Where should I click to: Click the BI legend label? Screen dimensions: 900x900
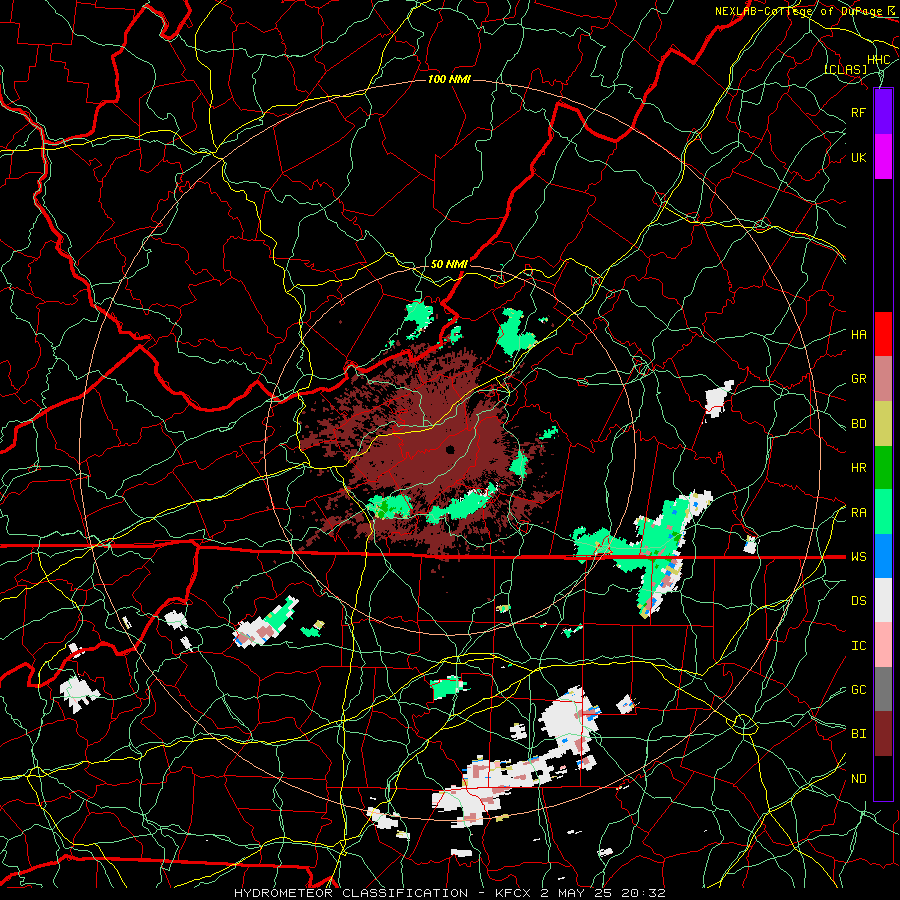click(859, 734)
